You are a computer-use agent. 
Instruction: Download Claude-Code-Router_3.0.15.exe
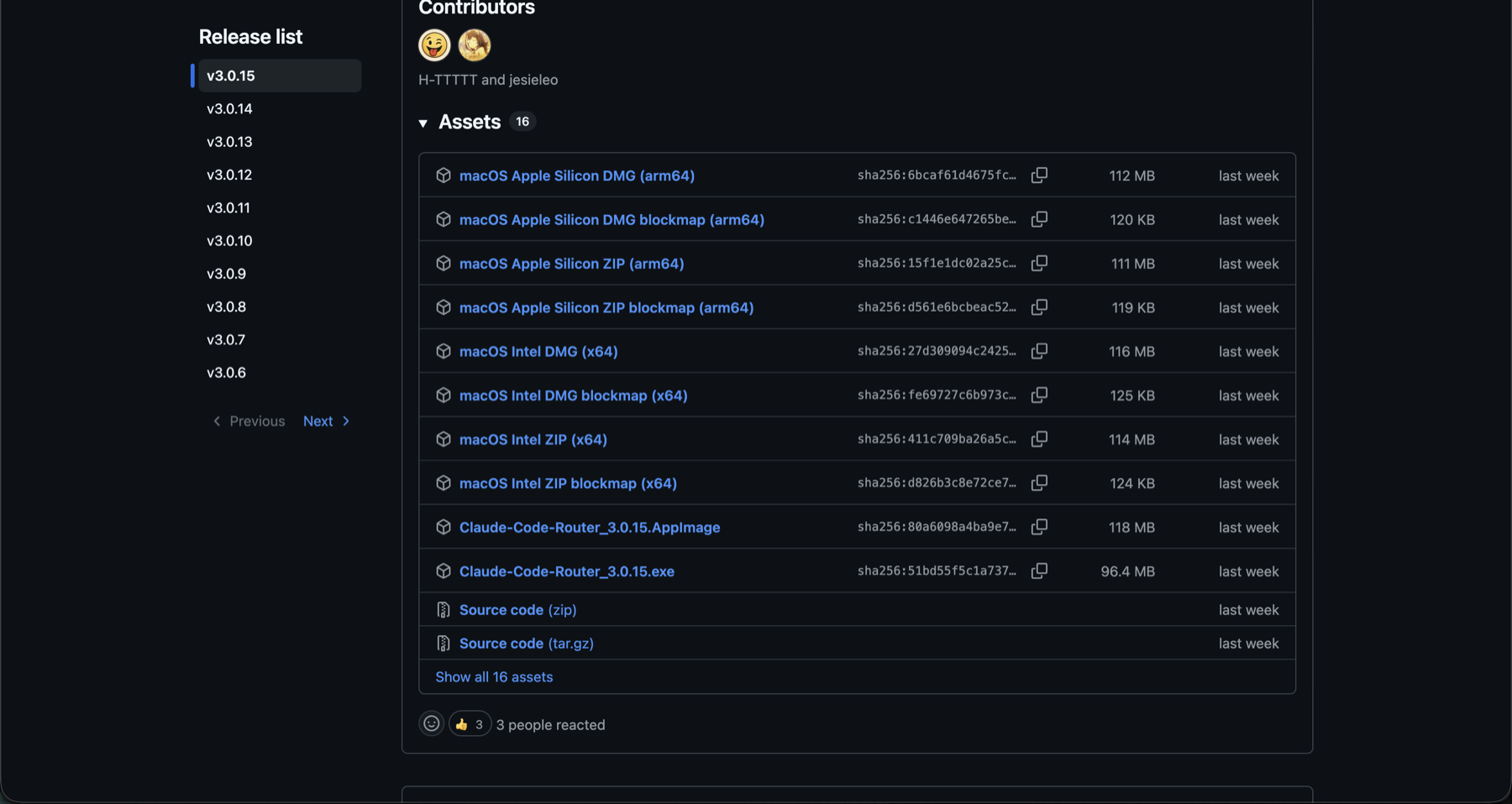point(567,571)
